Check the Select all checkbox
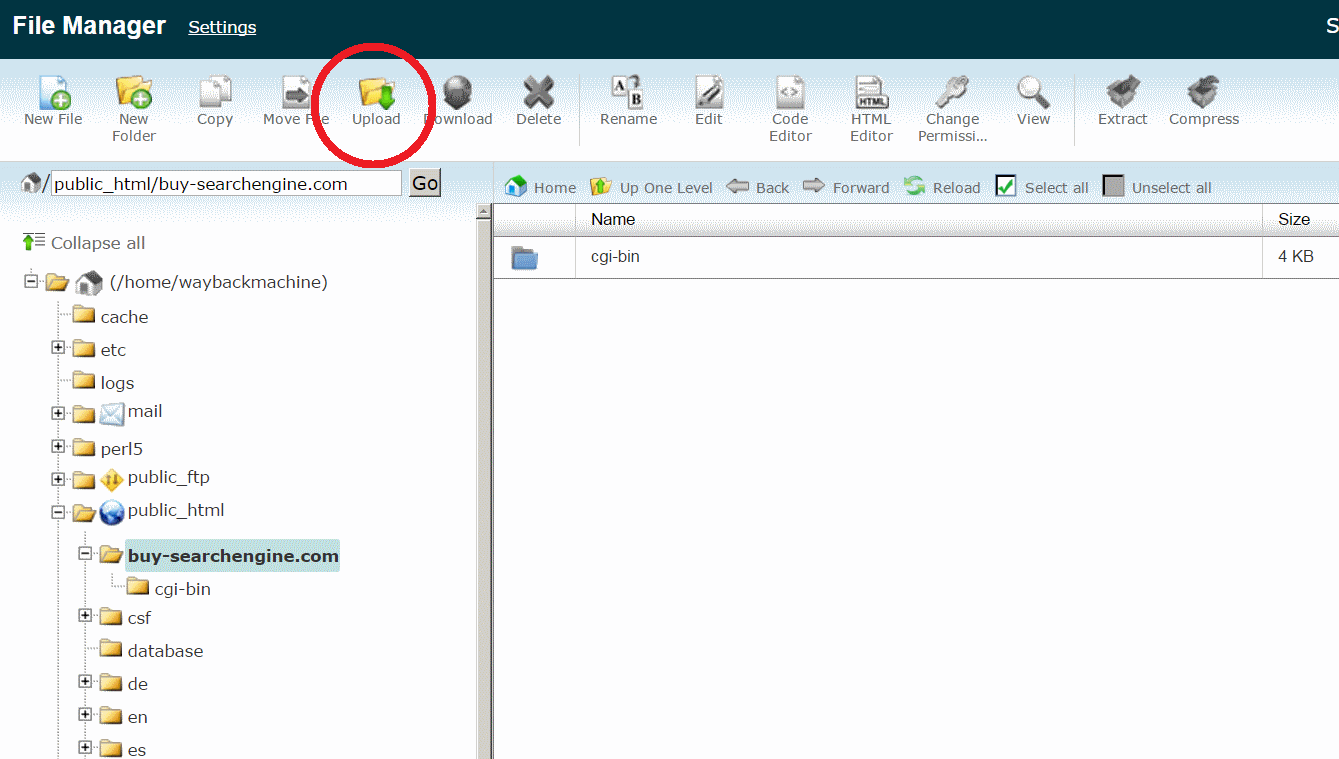This screenshot has height=759, width=1339. pyautogui.click(x=1006, y=187)
